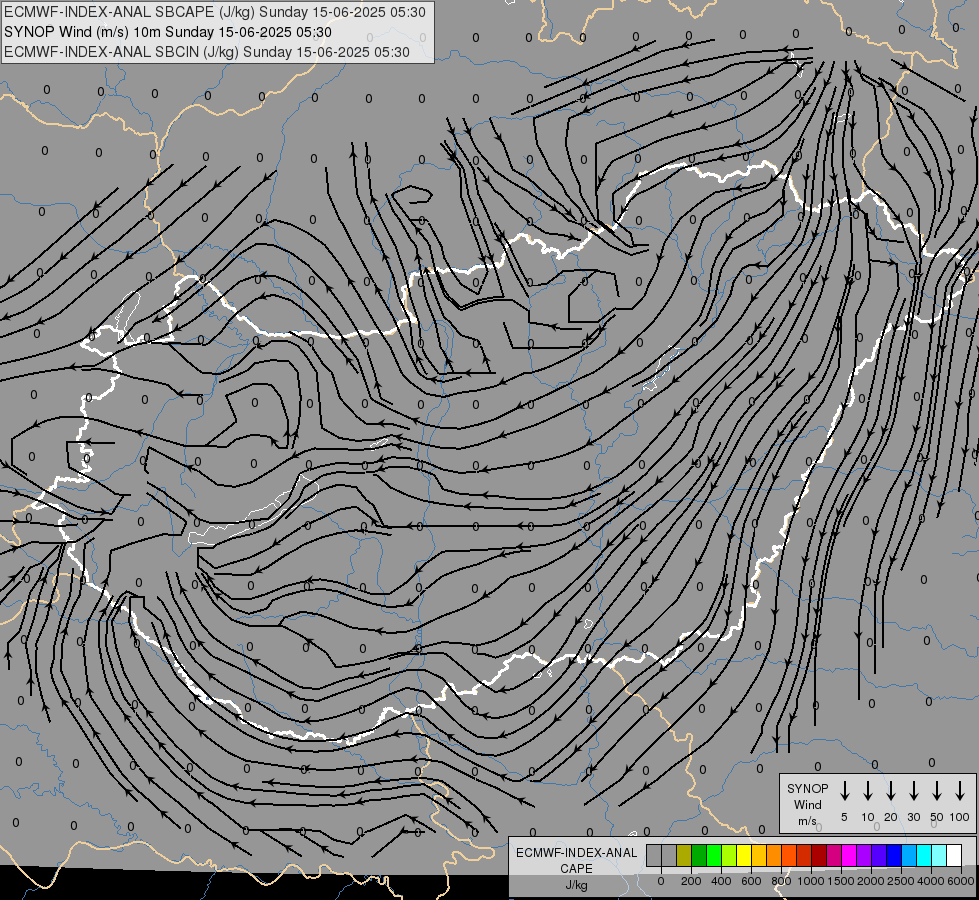Click the 1500 tick on the CAPE scale
This screenshot has height=900, width=979.
pyautogui.click(x=841, y=881)
